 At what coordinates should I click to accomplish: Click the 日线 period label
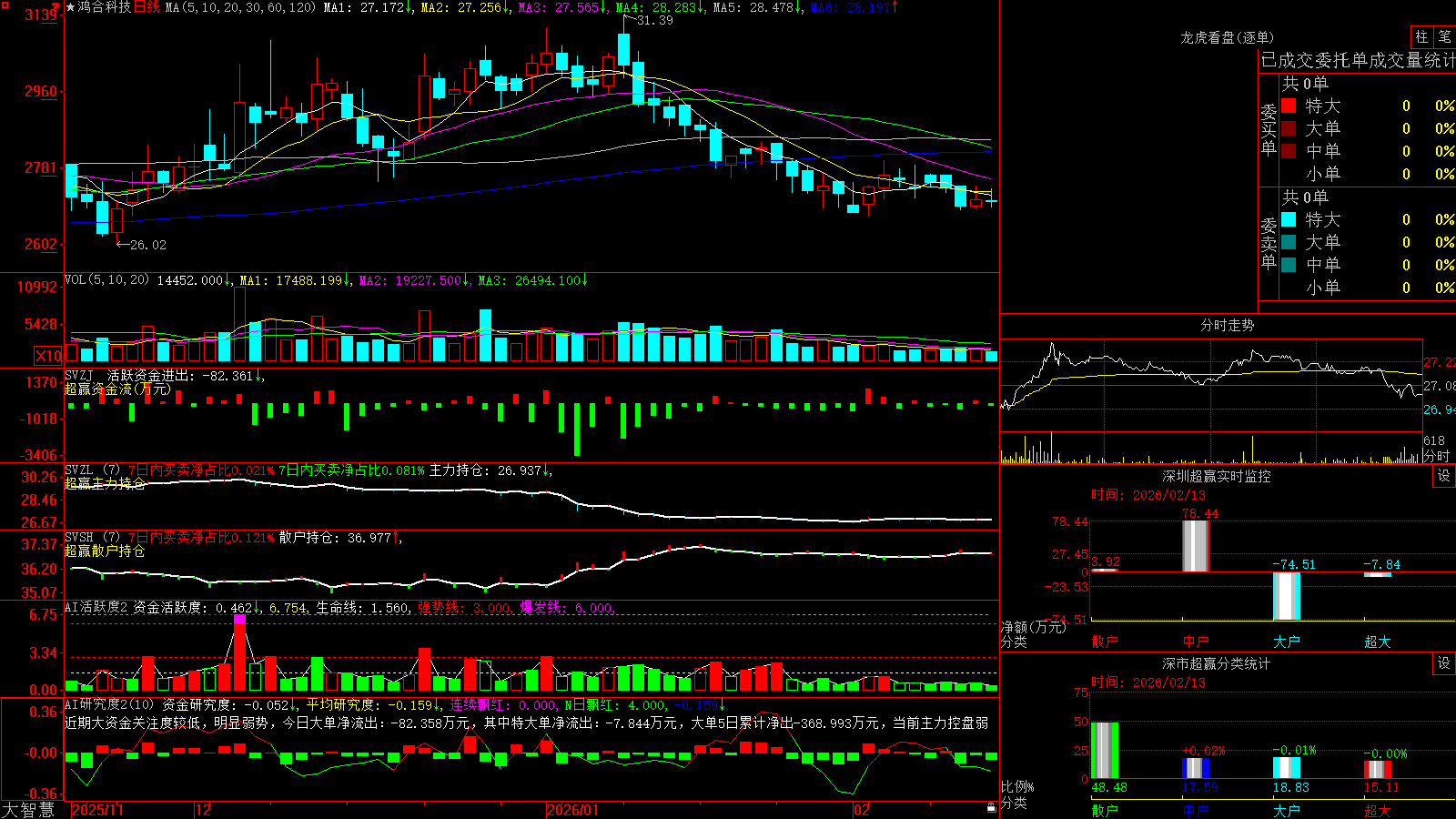(x=147, y=7)
